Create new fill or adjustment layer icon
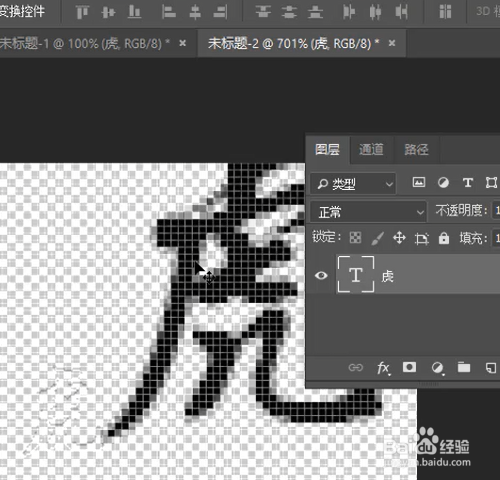 [437, 368]
